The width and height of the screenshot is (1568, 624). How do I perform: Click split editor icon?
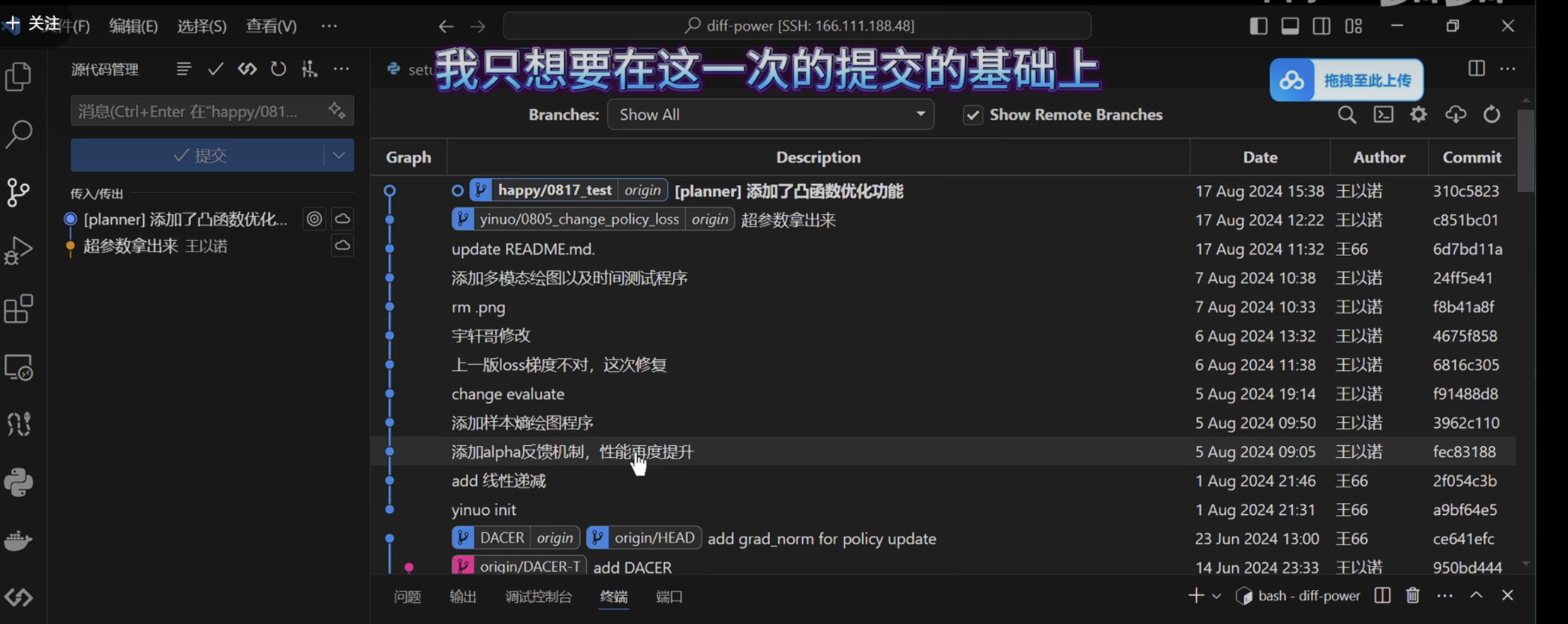[x=1476, y=69]
